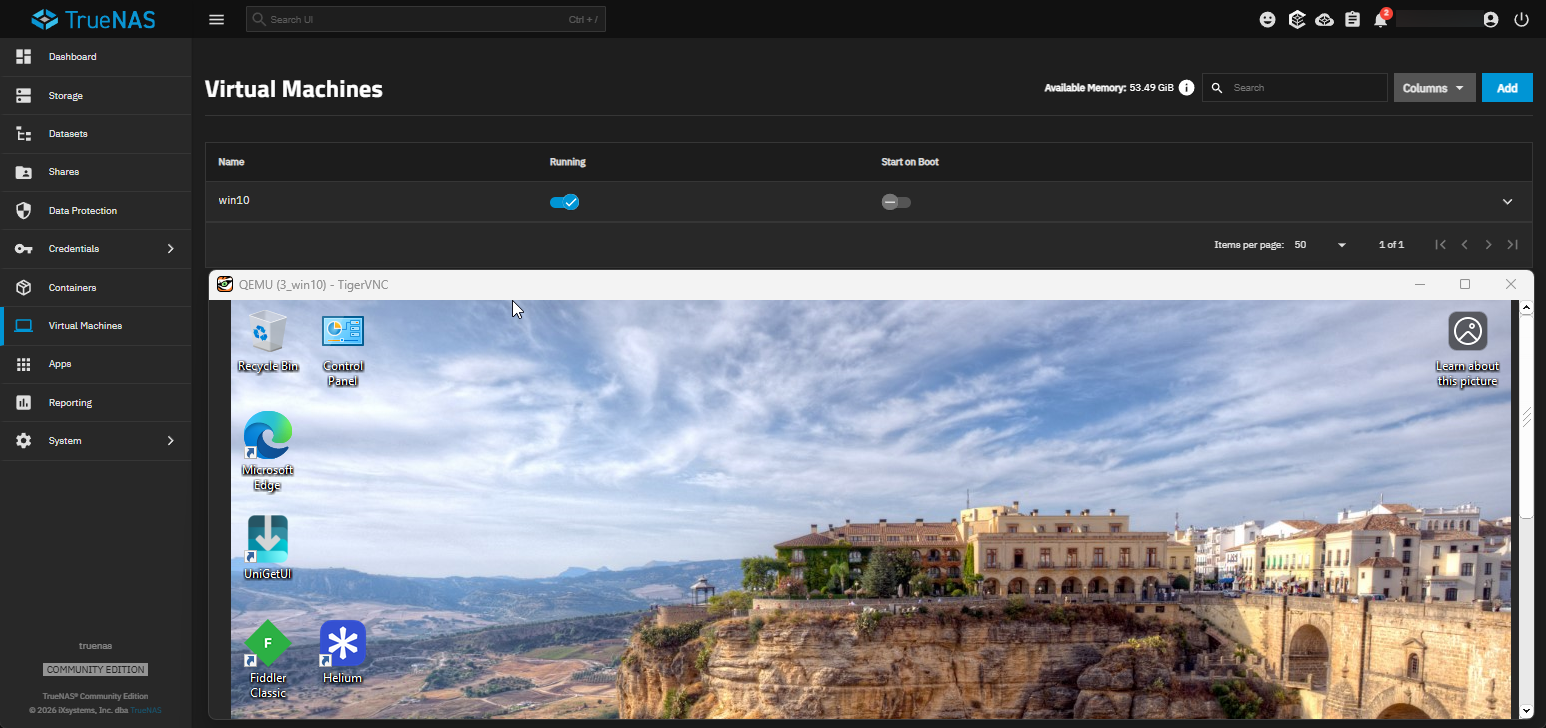1546x728 pixels.
Task: Click the Add button
Action: click(1507, 88)
